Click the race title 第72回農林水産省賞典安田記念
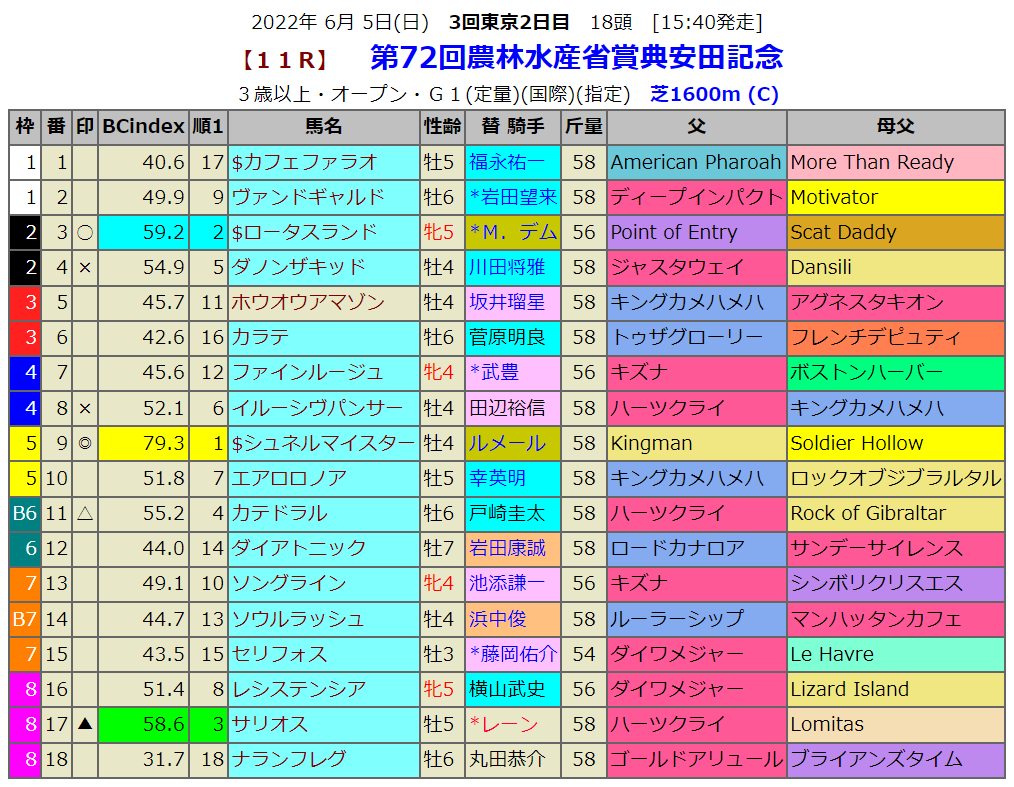The image size is (1014, 787). coord(576,57)
